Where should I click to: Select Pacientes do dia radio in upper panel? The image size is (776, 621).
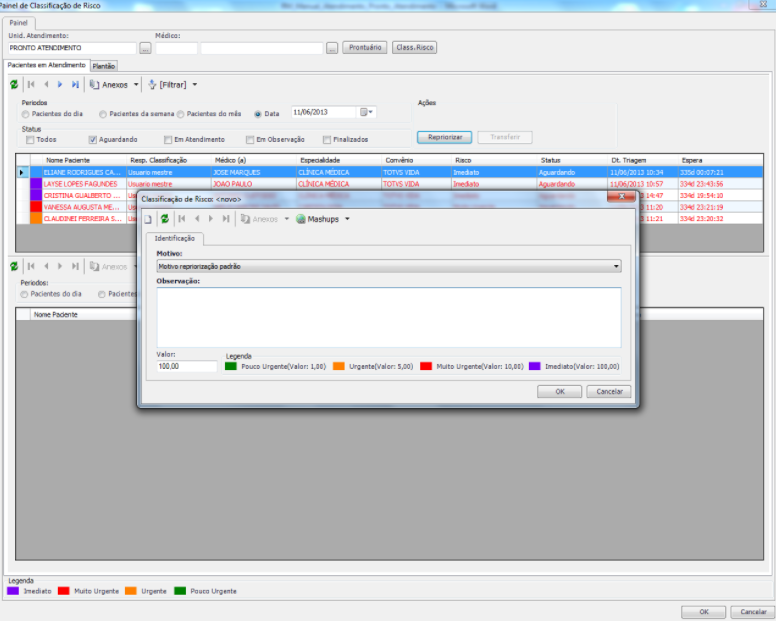pyautogui.click(x=25, y=114)
